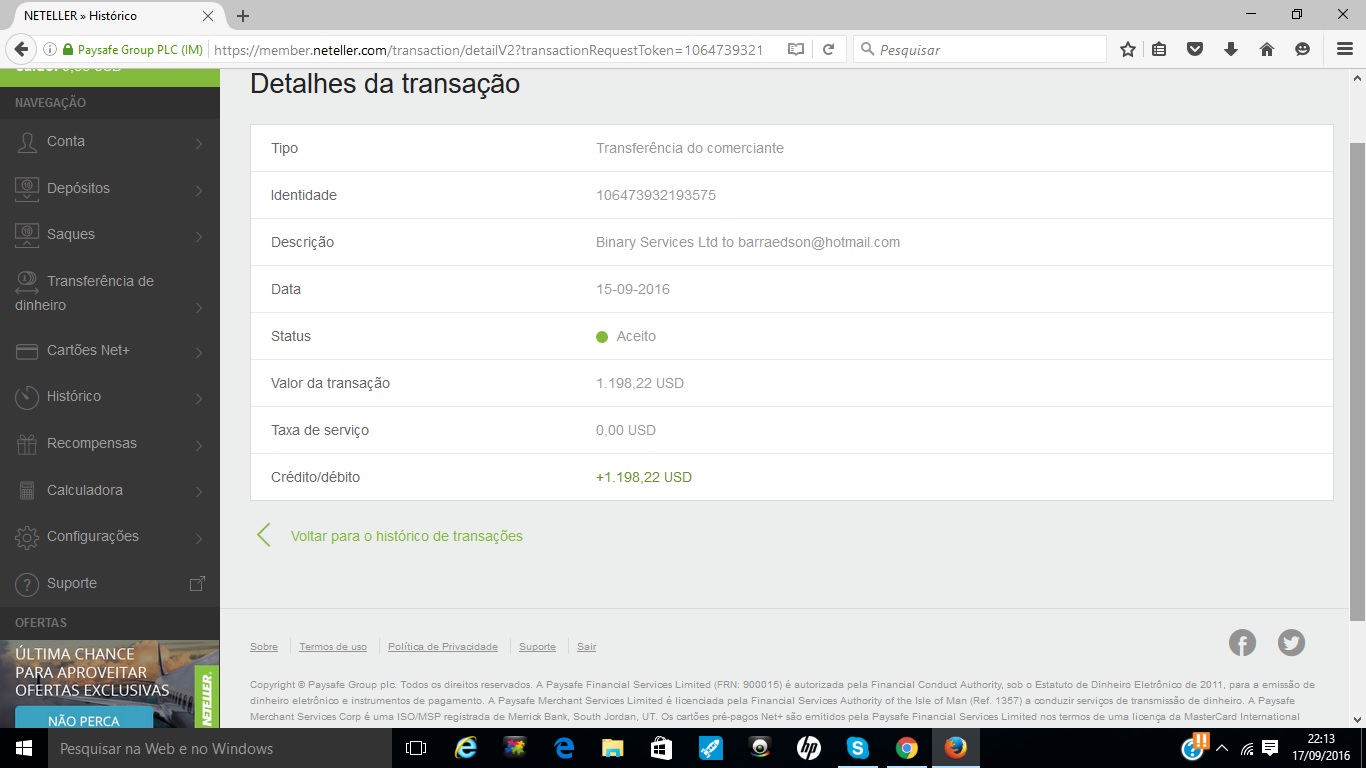The width and height of the screenshot is (1366, 768).
Task: Open the downloads arrow icon
Action: (1231, 49)
